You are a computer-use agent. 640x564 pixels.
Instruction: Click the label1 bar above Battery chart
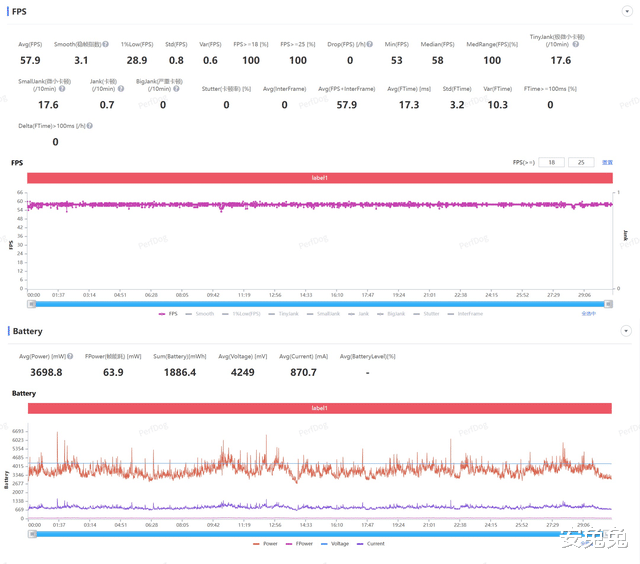(x=320, y=408)
